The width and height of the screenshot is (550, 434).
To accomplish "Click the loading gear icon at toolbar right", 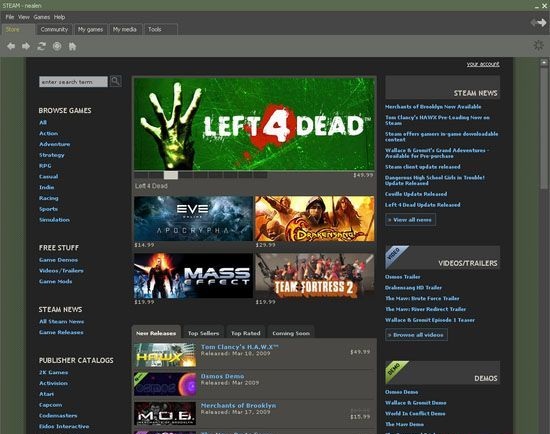I will pyautogui.click(x=538, y=45).
